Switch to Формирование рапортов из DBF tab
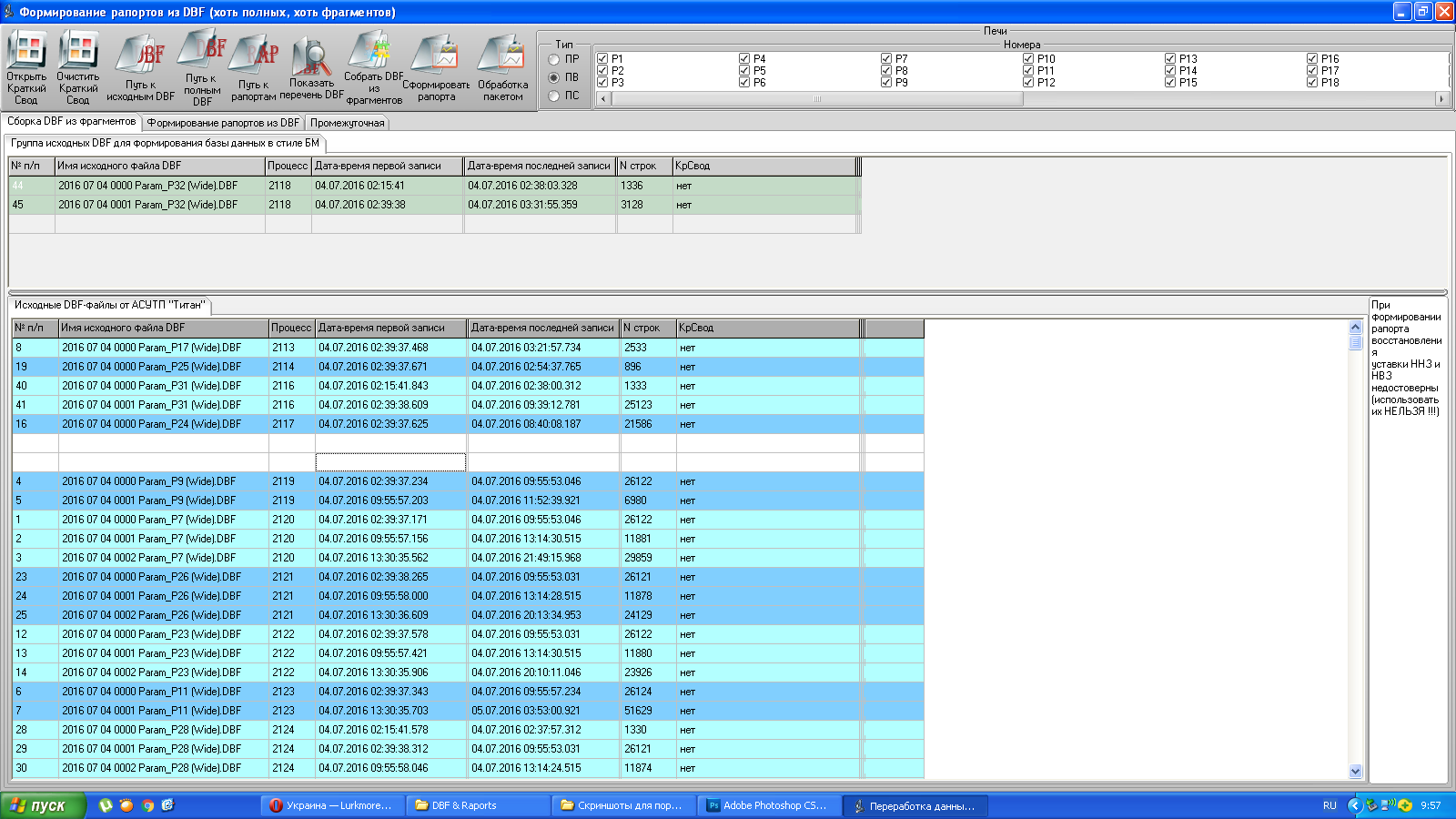This screenshot has width=1456, height=819. point(223,123)
